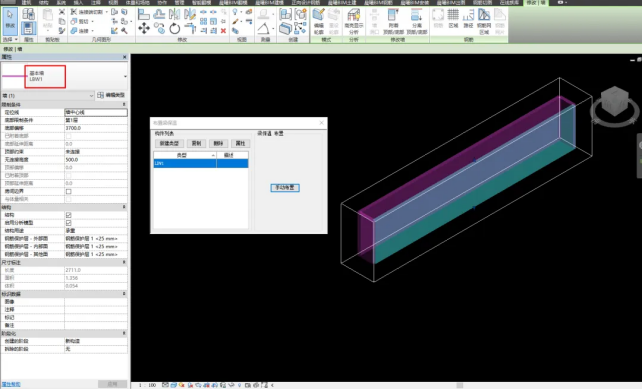Select the Move tool in the ribbon
This screenshot has width=642, height=389.
pyautogui.click(x=144, y=28)
